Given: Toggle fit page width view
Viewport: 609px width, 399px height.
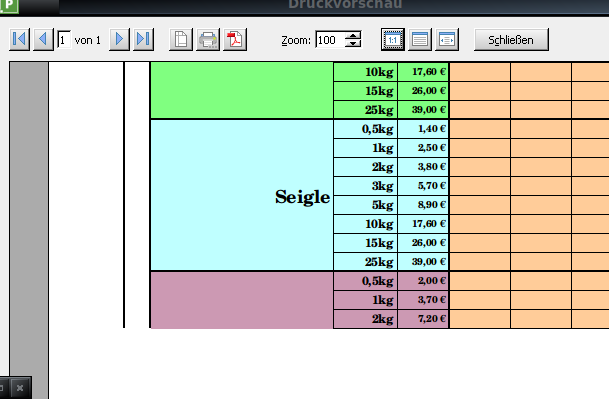Looking at the screenshot, I should coord(447,39).
